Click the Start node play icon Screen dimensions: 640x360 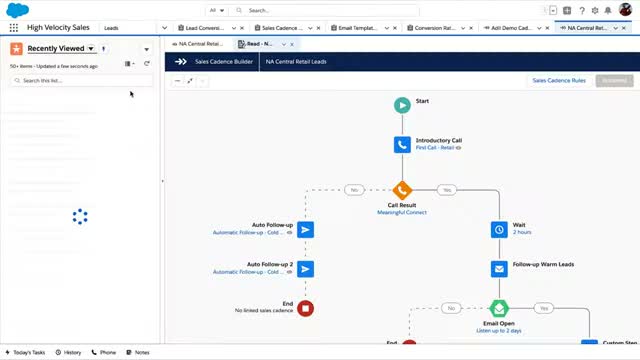[402, 105]
